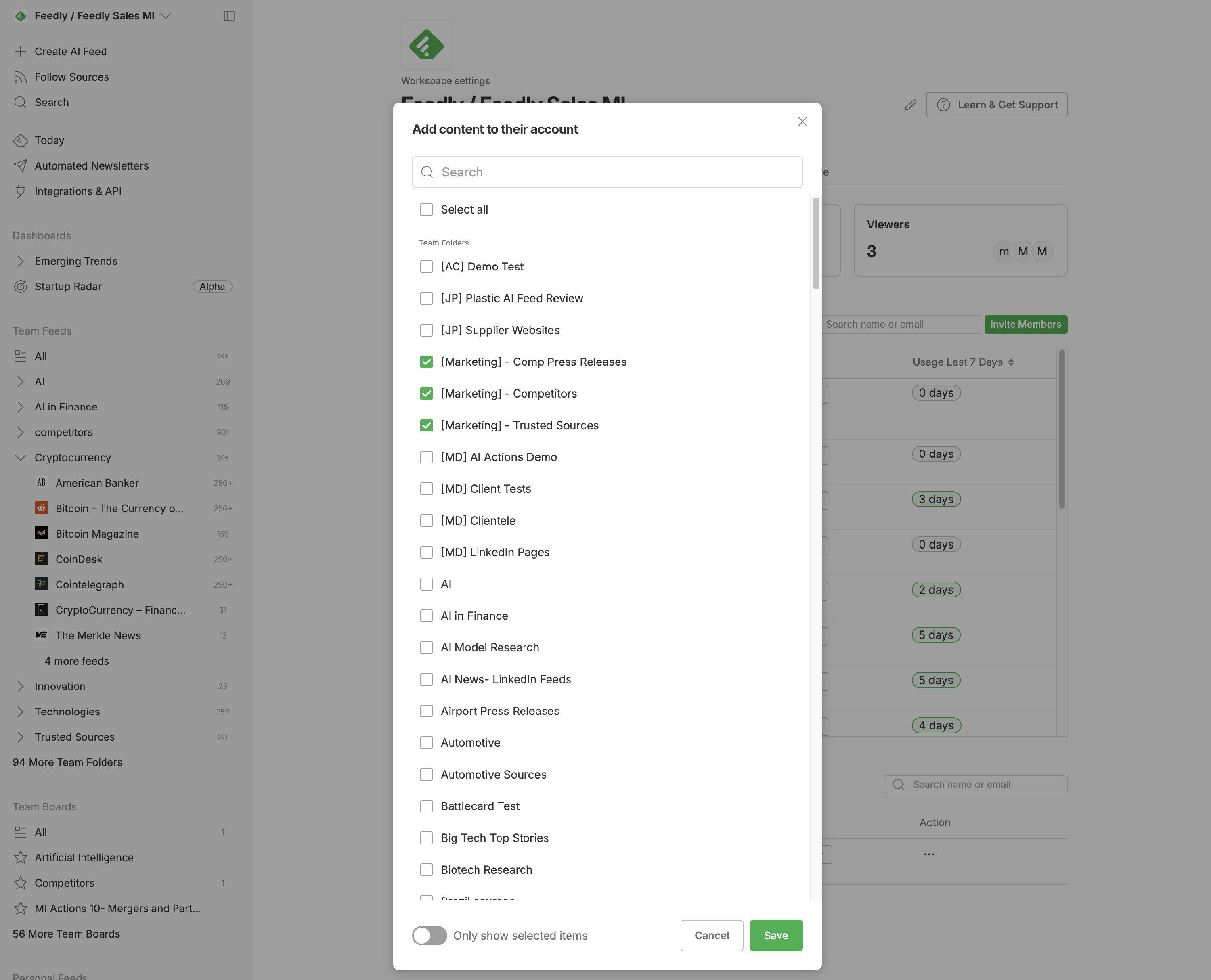Check the Select all checkbox
This screenshot has width=1211, height=980.
(x=426, y=209)
